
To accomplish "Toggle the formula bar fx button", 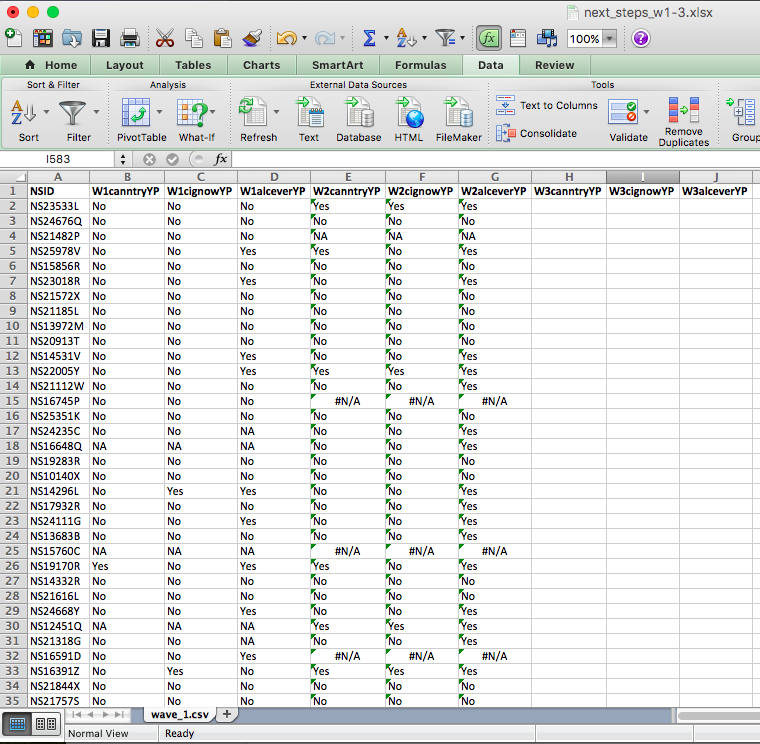I will [x=489, y=38].
